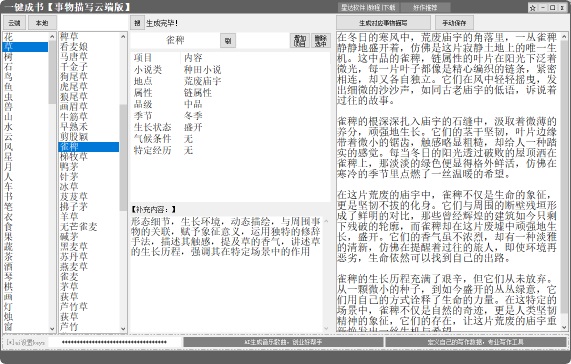The height and width of the screenshot is (364, 571).
Task: Open the 星达软件 教程 下载 link
Action: pos(368,7)
